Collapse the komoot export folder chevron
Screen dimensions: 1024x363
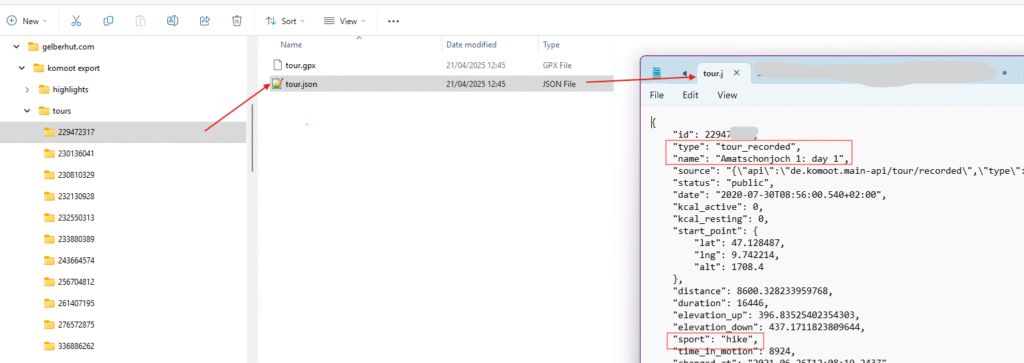tap(22, 68)
